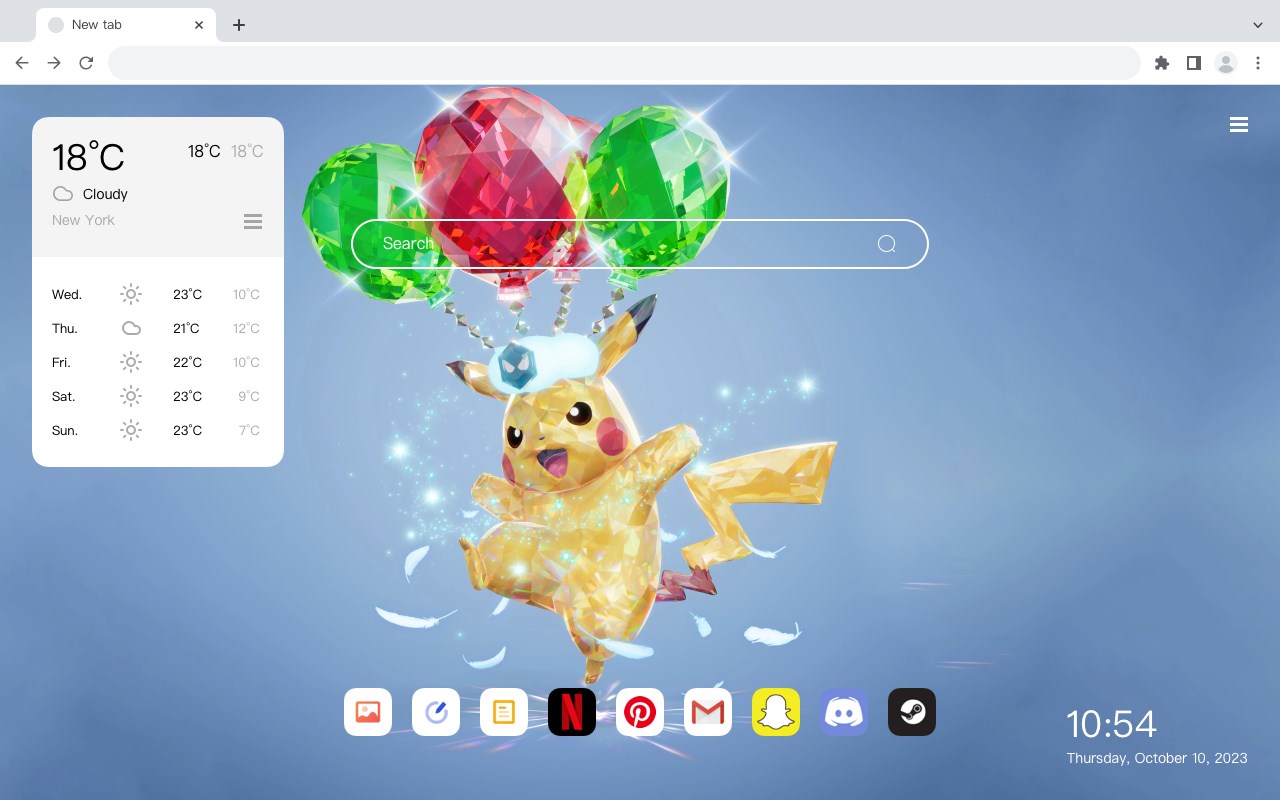The image size is (1280, 800).
Task: Click the Cloudy condition label
Action: [105, 194]
